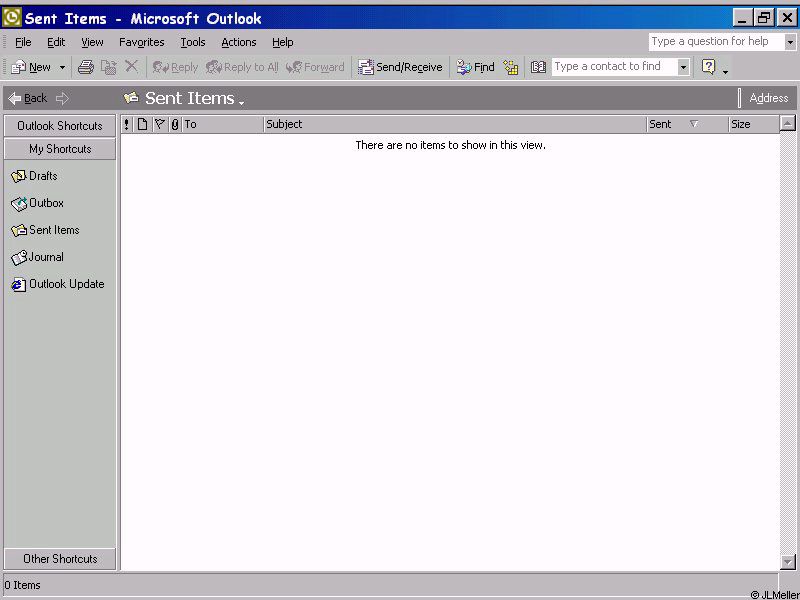The image size is (800, 600).
Task: Sort by the Sent column header
Action: 687,124
